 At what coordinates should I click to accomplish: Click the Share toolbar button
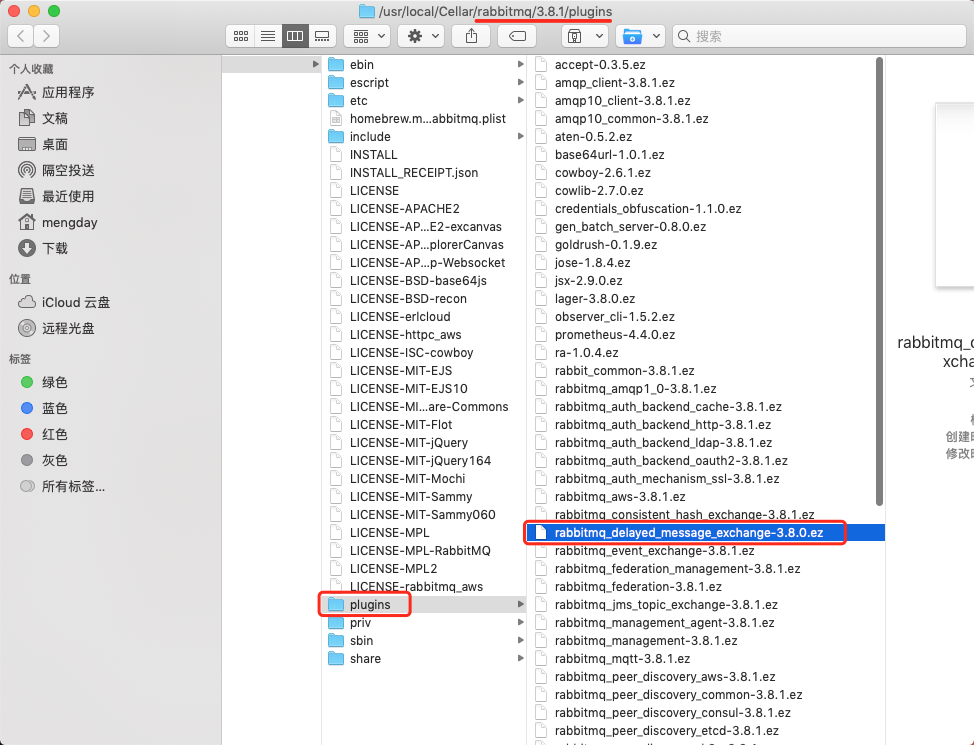tap(471, 36)
